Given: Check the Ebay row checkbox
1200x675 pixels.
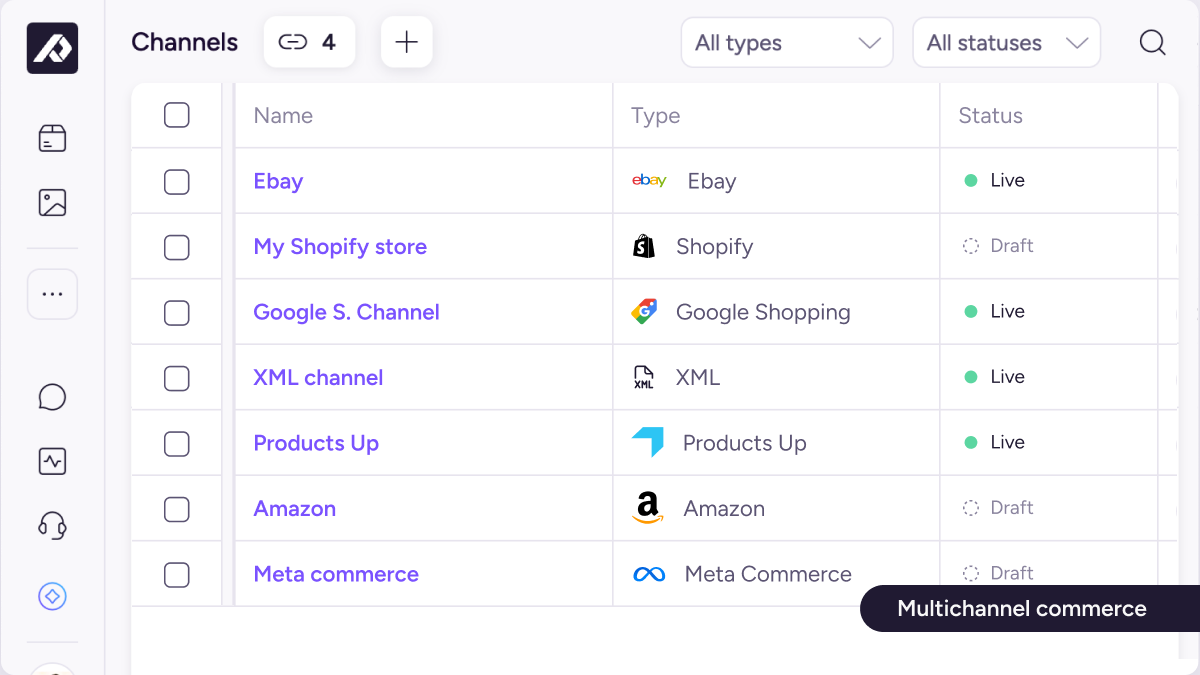Looking at the screenshot, I should tap(177, 181).
